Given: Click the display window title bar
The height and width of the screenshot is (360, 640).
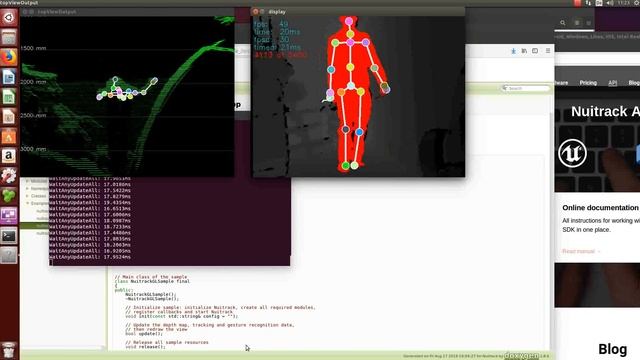Looking at the screenshot, I should (x=358, y=12).
